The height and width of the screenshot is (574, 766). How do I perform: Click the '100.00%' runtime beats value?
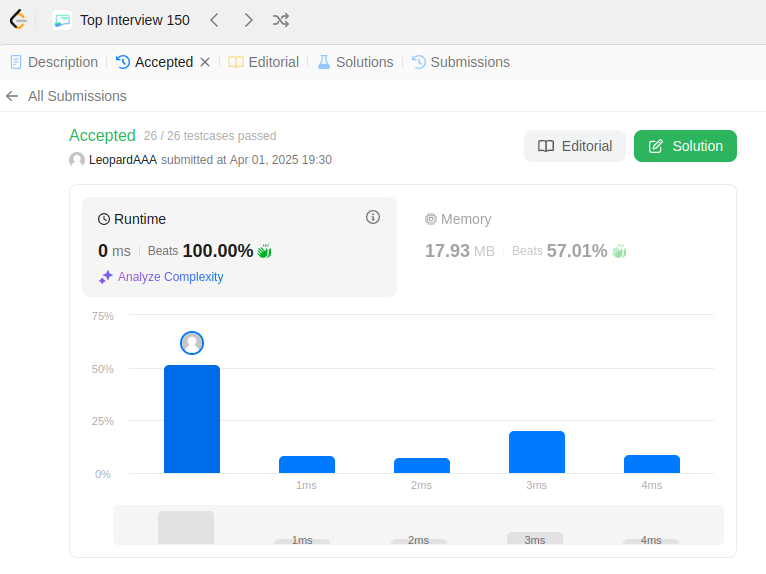[218, 251]
